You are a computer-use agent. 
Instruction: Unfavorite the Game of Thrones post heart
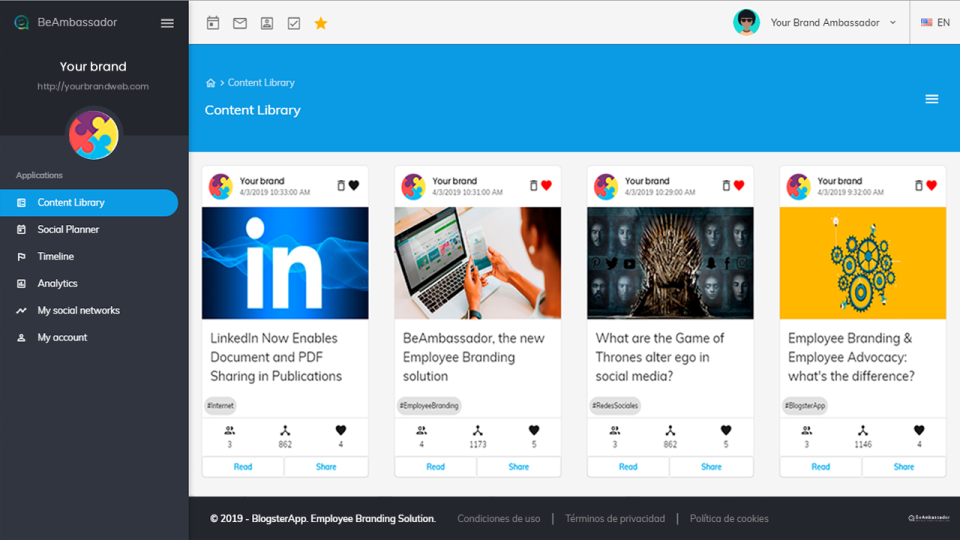[x=739, y=186]
